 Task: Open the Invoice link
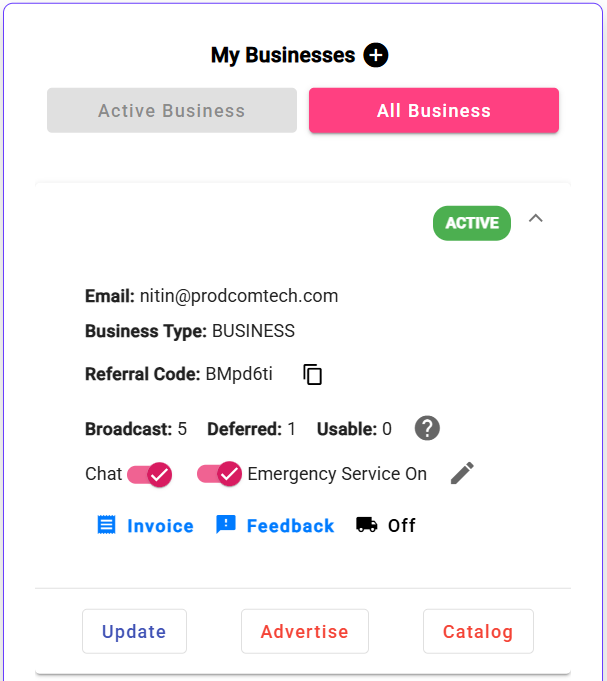pyautogui.click(x=161, y=526)
